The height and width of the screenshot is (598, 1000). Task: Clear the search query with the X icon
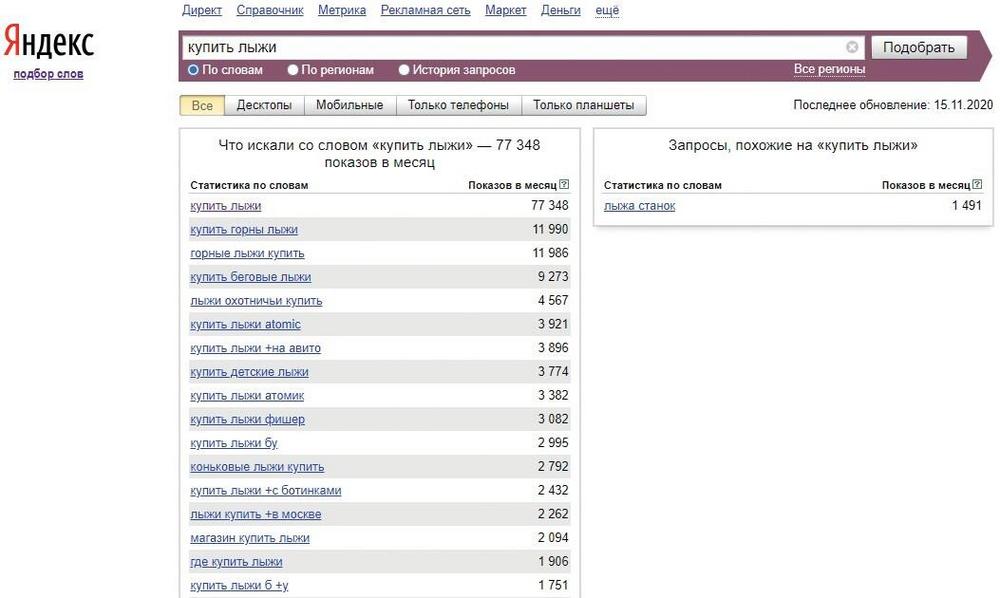coord(852,47)
